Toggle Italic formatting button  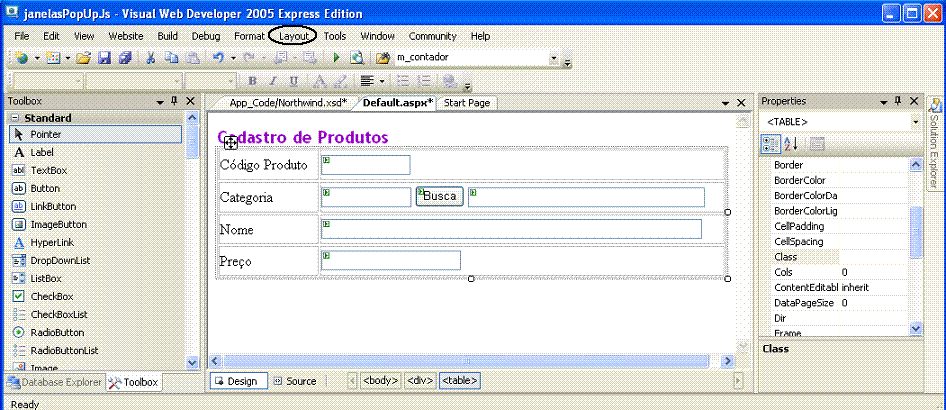pyautogui.click(x=272, y=81)
